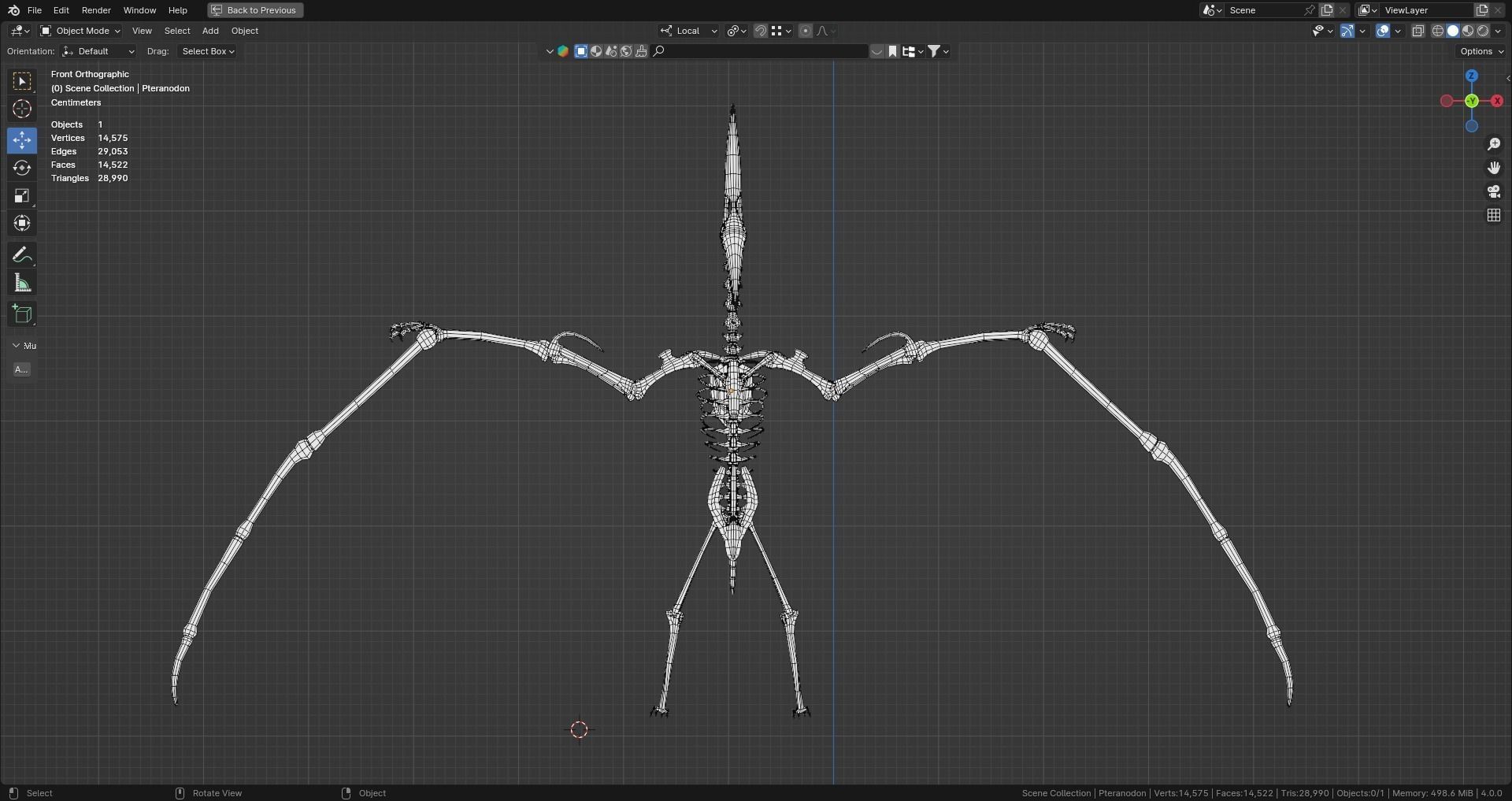Open the snapping options dropdown
The height and width of the screenshot is (801, 1512).
tap(781, 31)
